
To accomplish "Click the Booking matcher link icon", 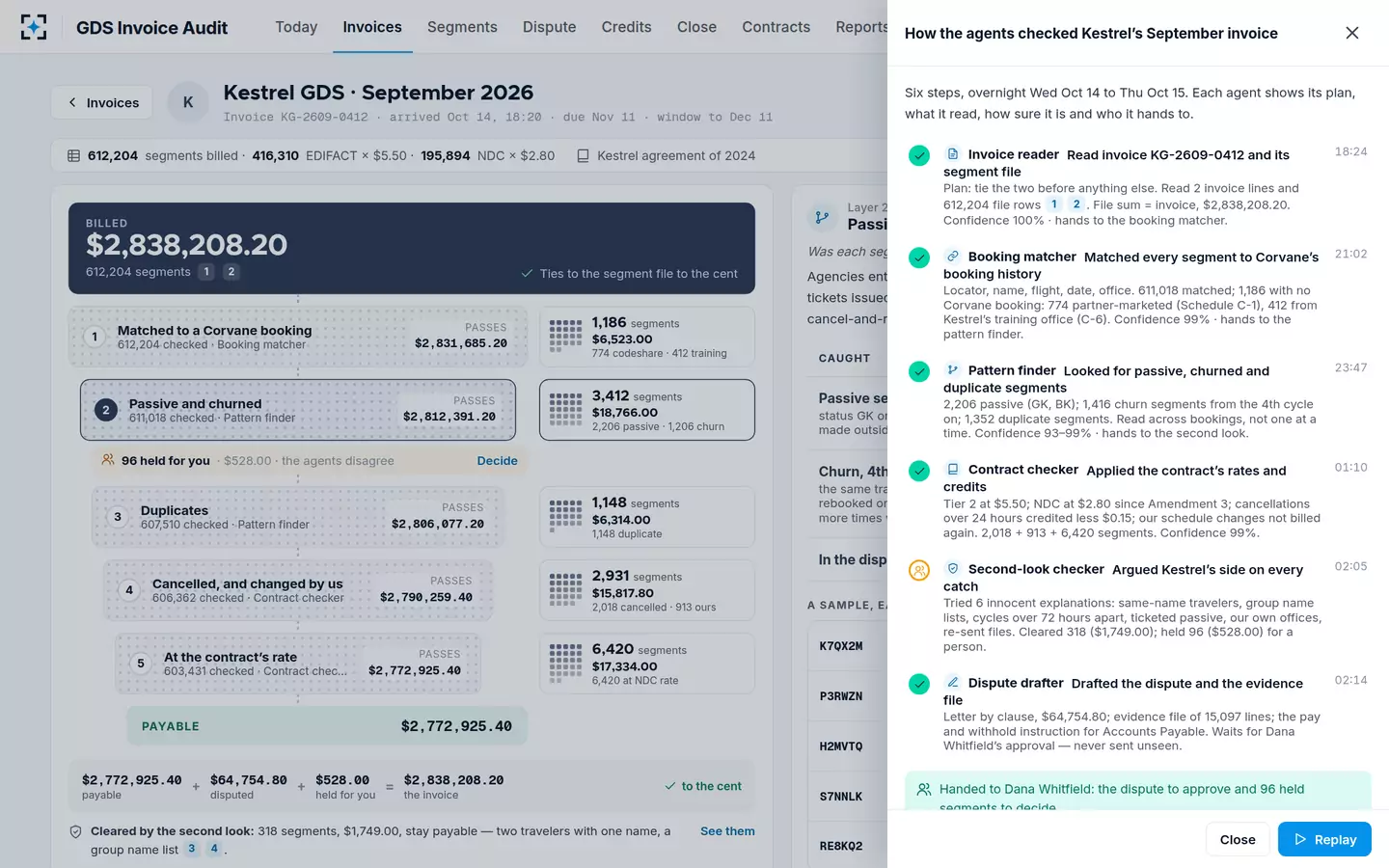I will pos(953,257).
